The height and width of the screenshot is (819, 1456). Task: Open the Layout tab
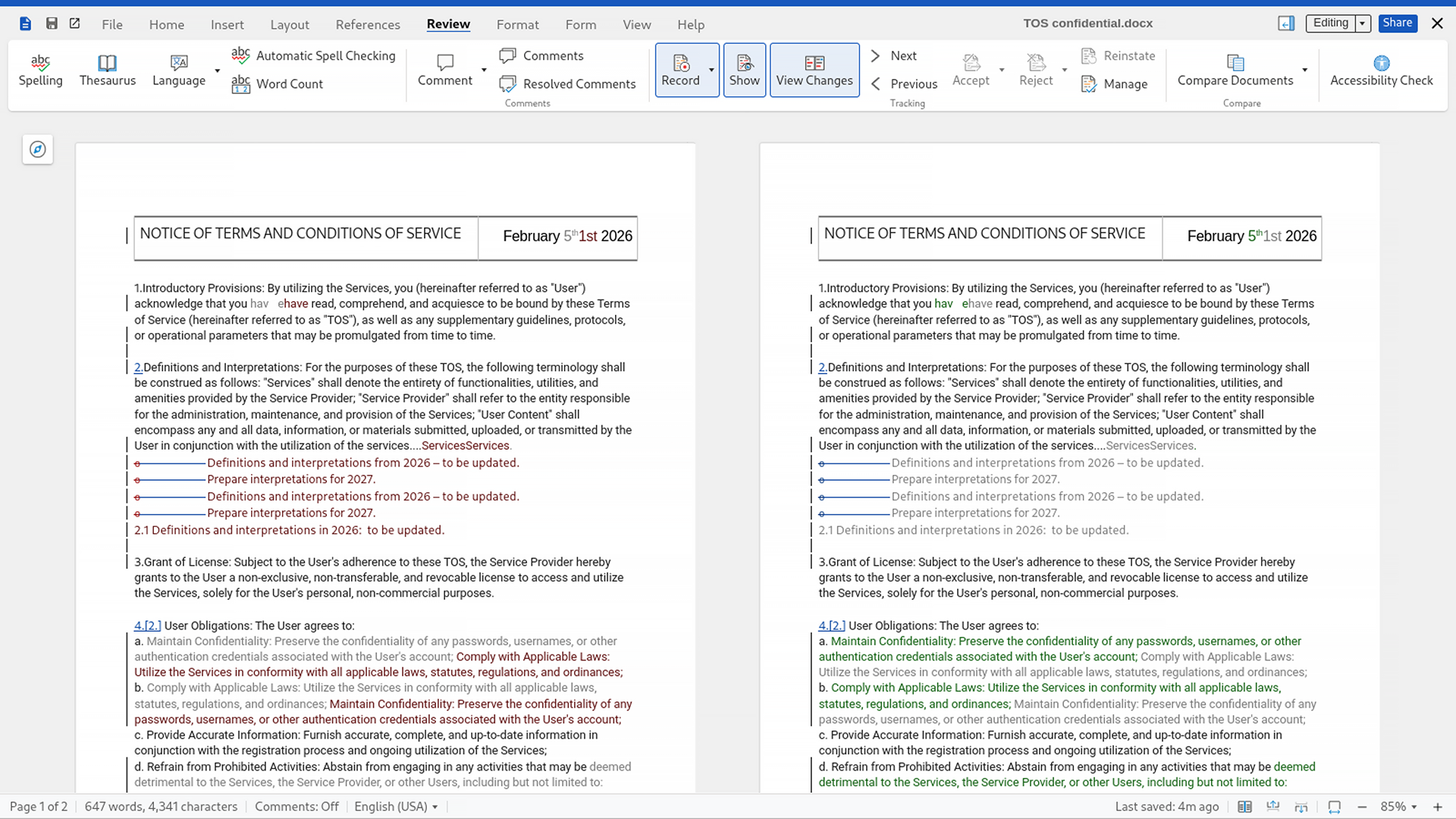pyautogui.click(x=290, y=24)
